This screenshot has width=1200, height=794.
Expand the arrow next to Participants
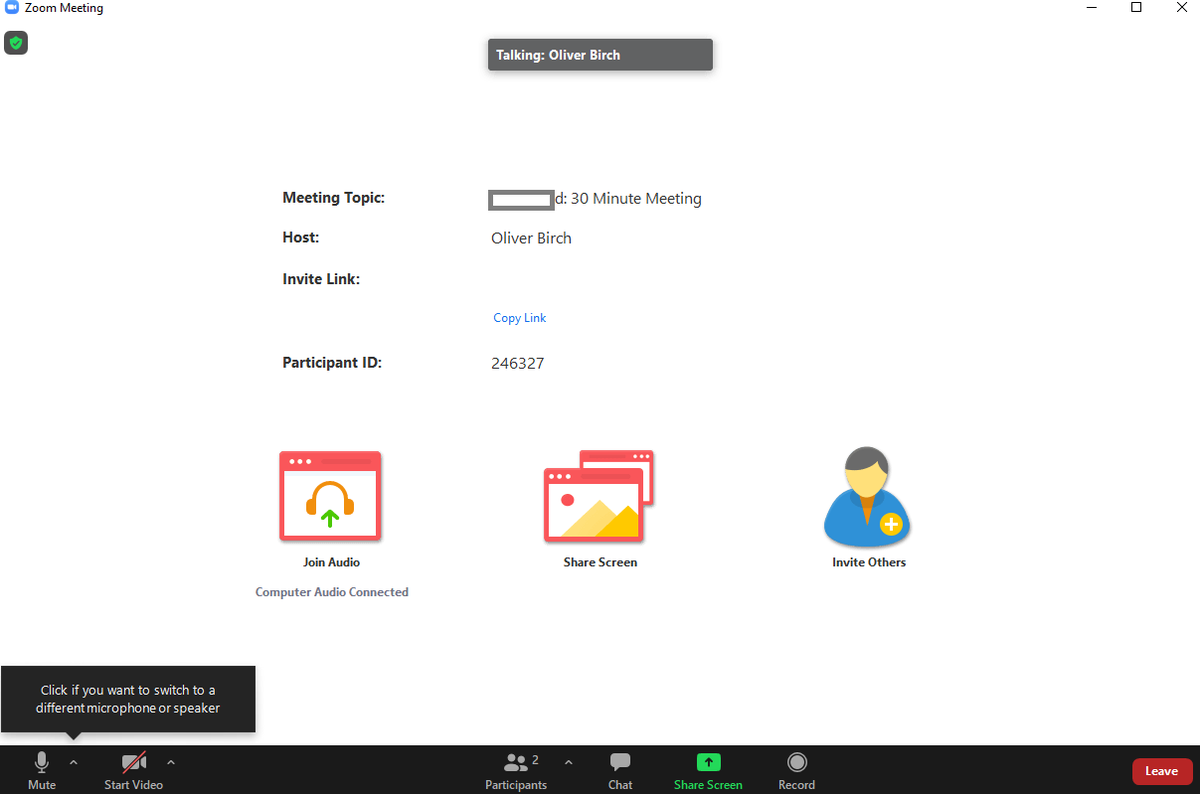(x=569, y=762)
